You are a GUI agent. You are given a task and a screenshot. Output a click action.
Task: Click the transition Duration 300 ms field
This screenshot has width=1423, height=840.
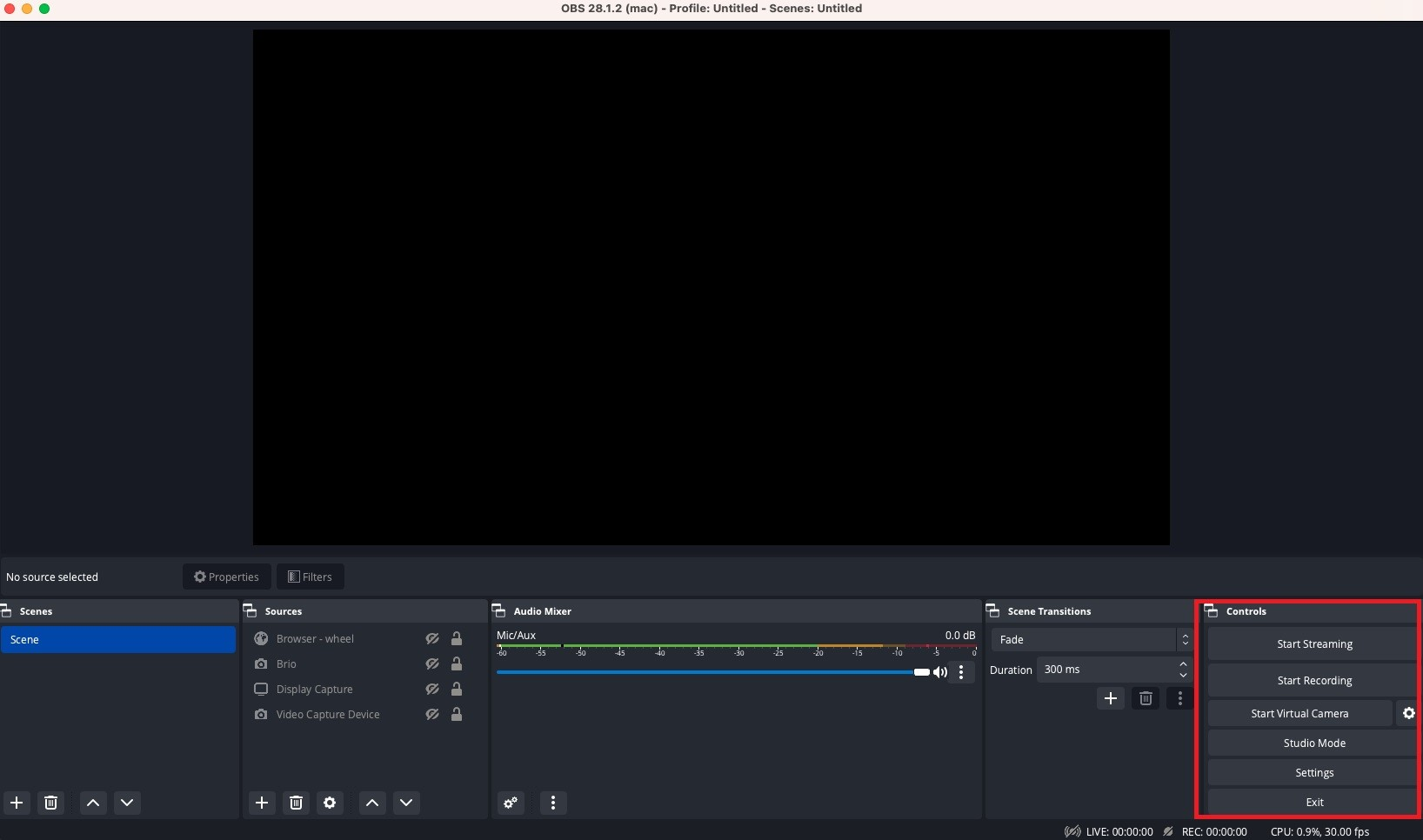1105,670
